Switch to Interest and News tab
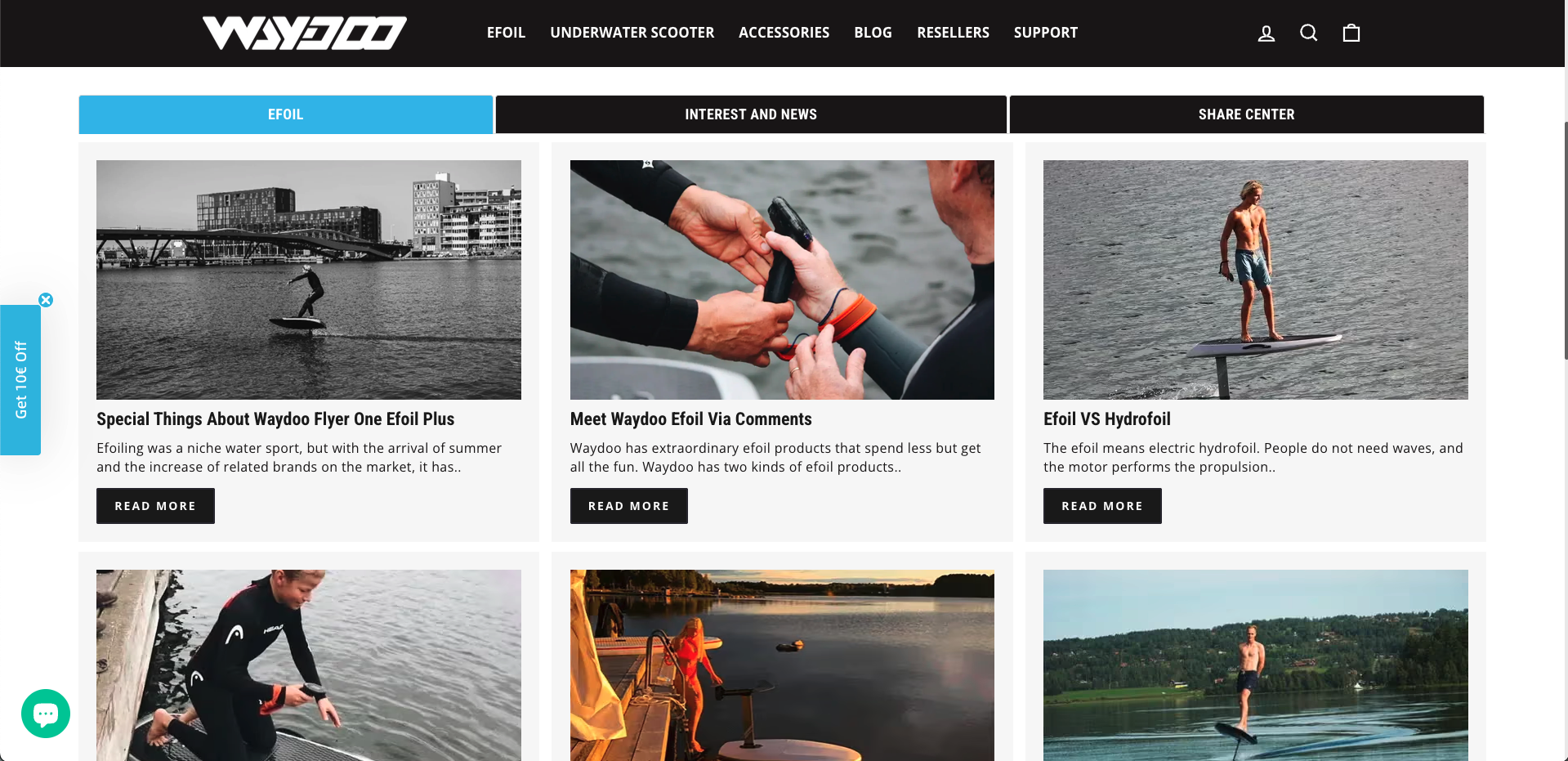Screen dimensions: 1568x761 pos(751,114)
